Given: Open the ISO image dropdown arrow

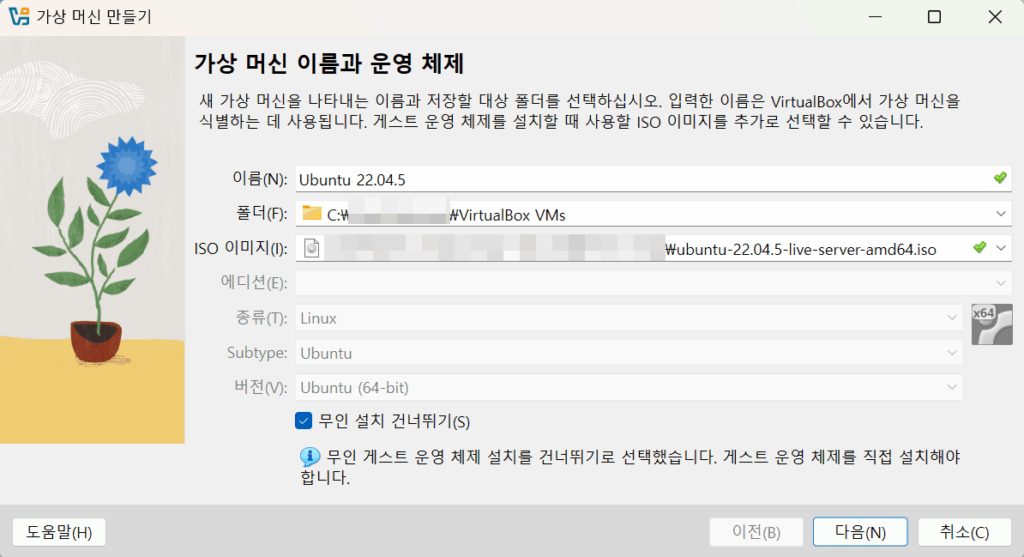Looking at the screenshot, I should point(1000,248).
